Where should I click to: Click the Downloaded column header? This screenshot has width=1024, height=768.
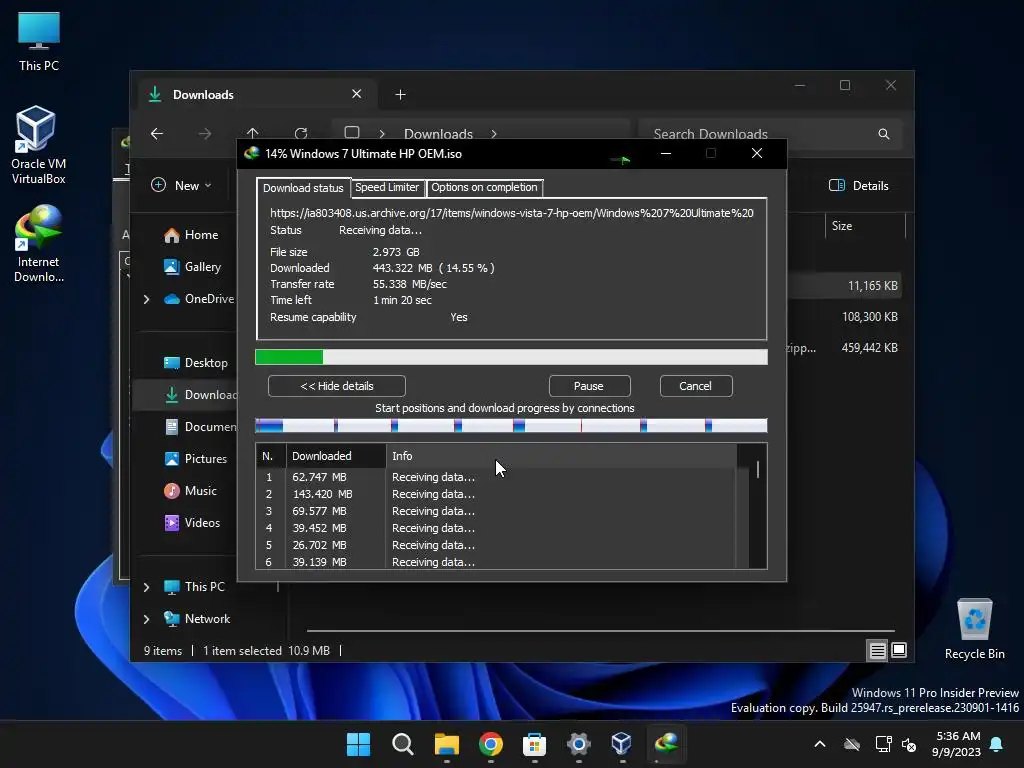click(336, 456)
